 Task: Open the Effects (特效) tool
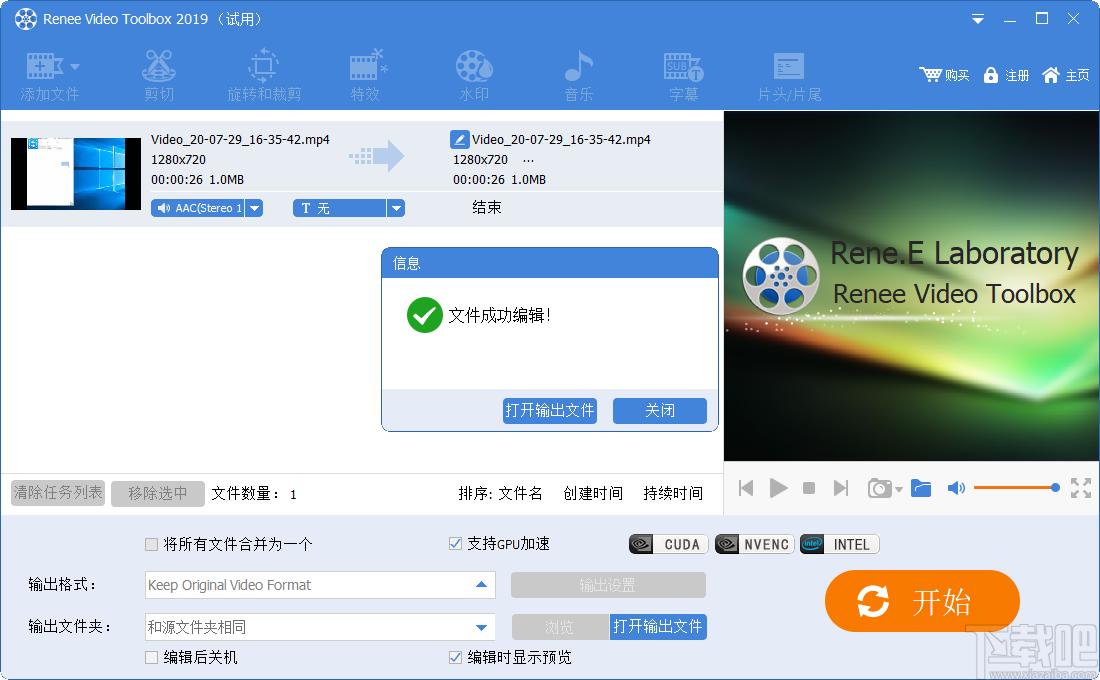367,76
